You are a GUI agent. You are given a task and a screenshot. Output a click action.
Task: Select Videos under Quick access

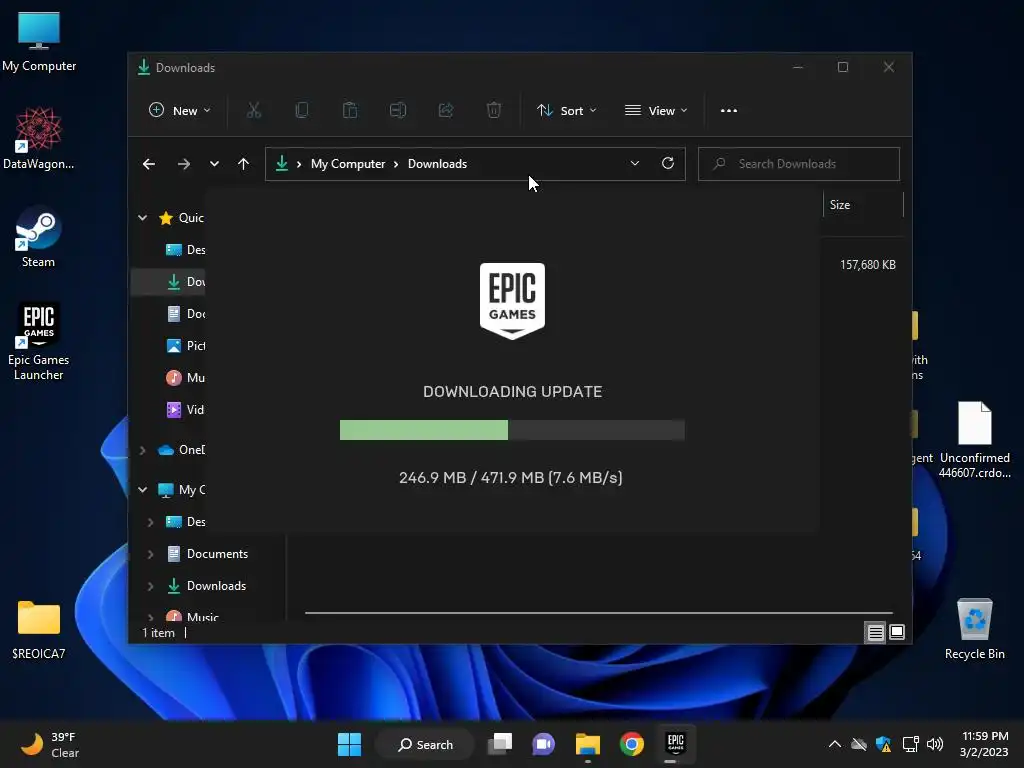click(x=185, y=409)
